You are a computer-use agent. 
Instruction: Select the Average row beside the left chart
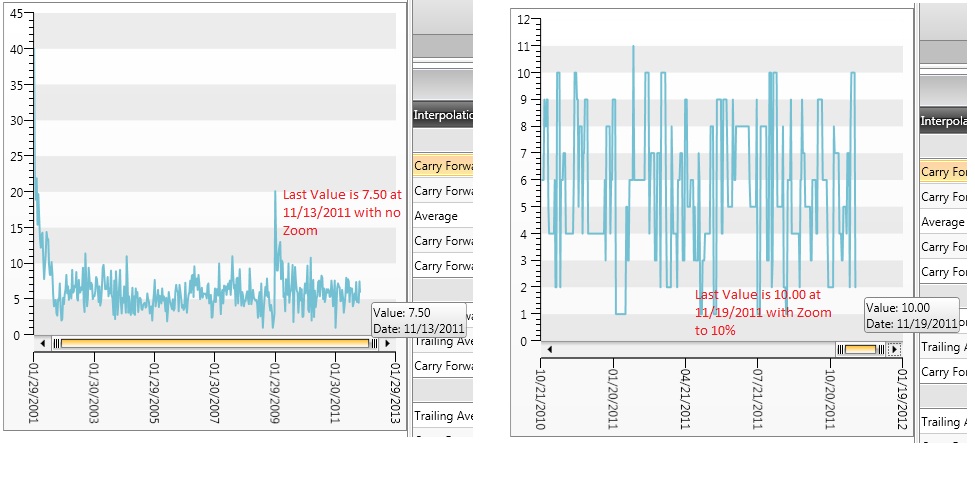[x=443, y=216]
